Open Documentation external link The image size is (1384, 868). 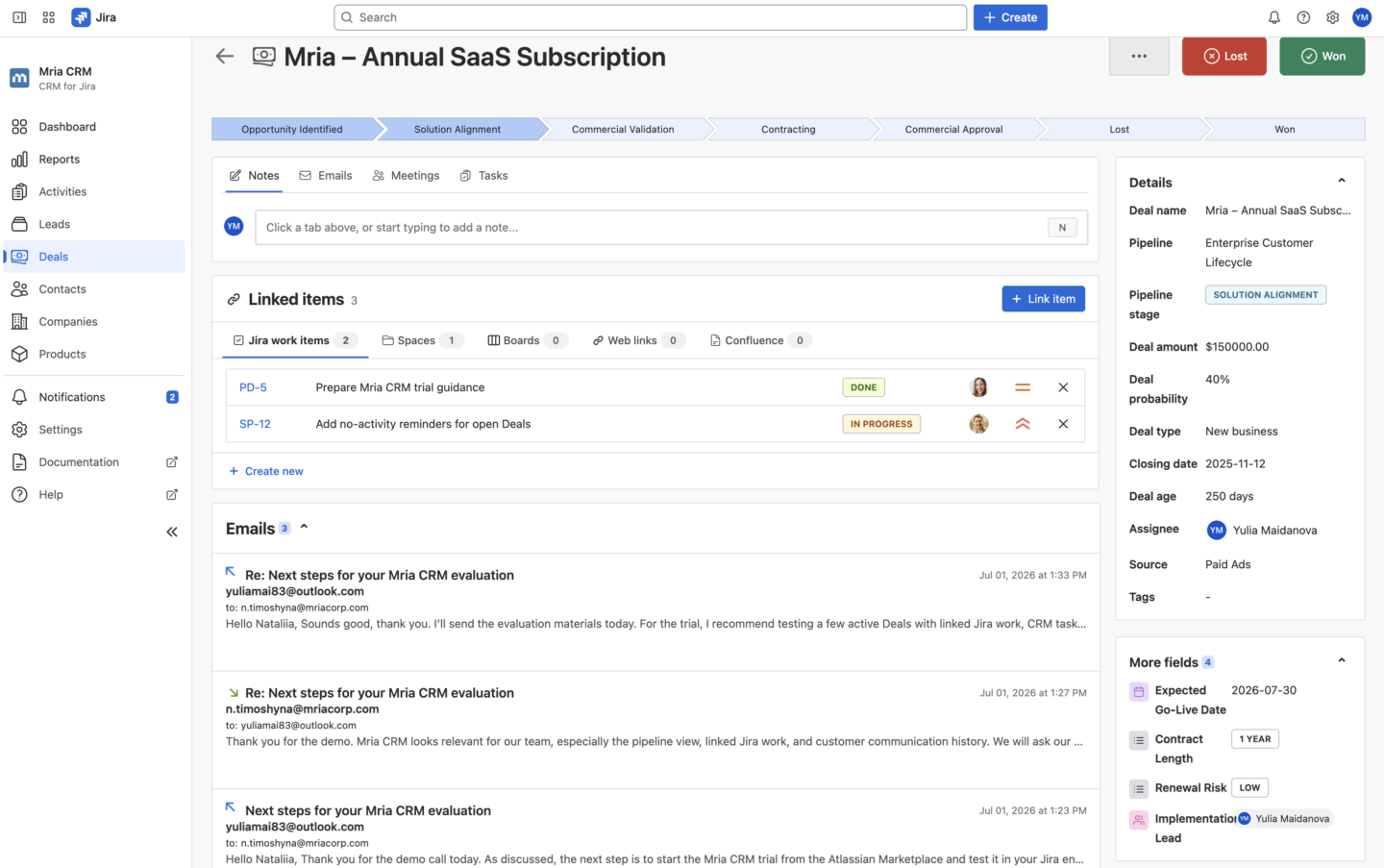[92, 462]
